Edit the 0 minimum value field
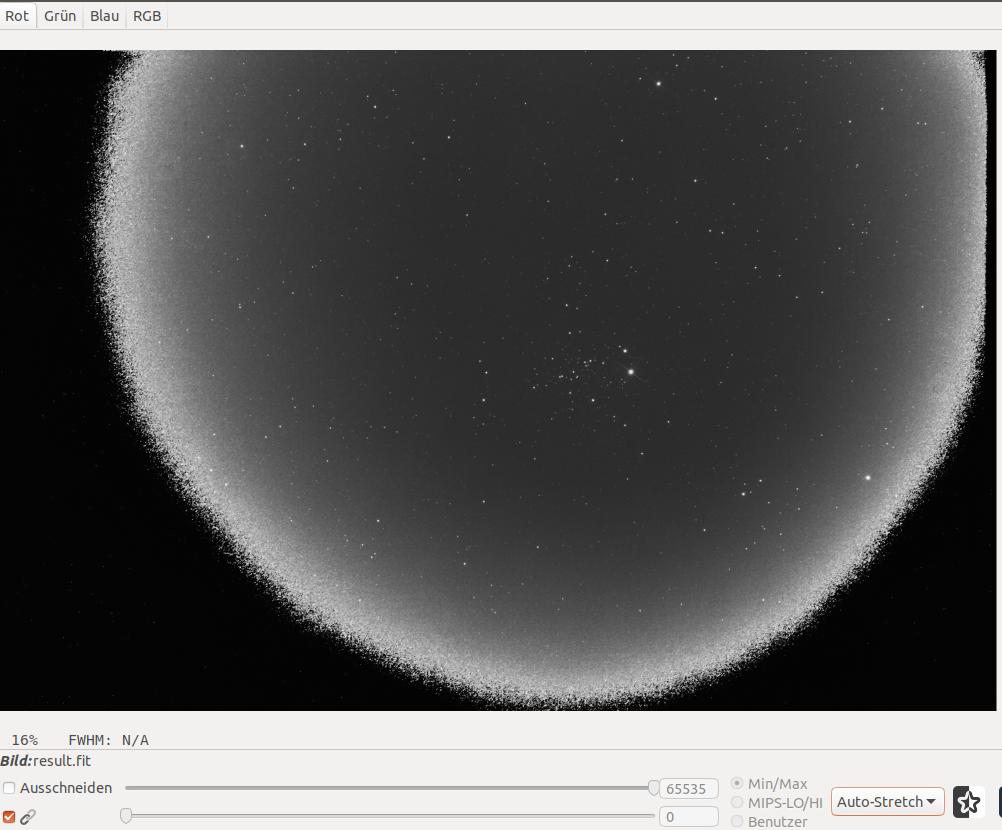Viewport: 1002px width, 830px height. coord(688,817)
